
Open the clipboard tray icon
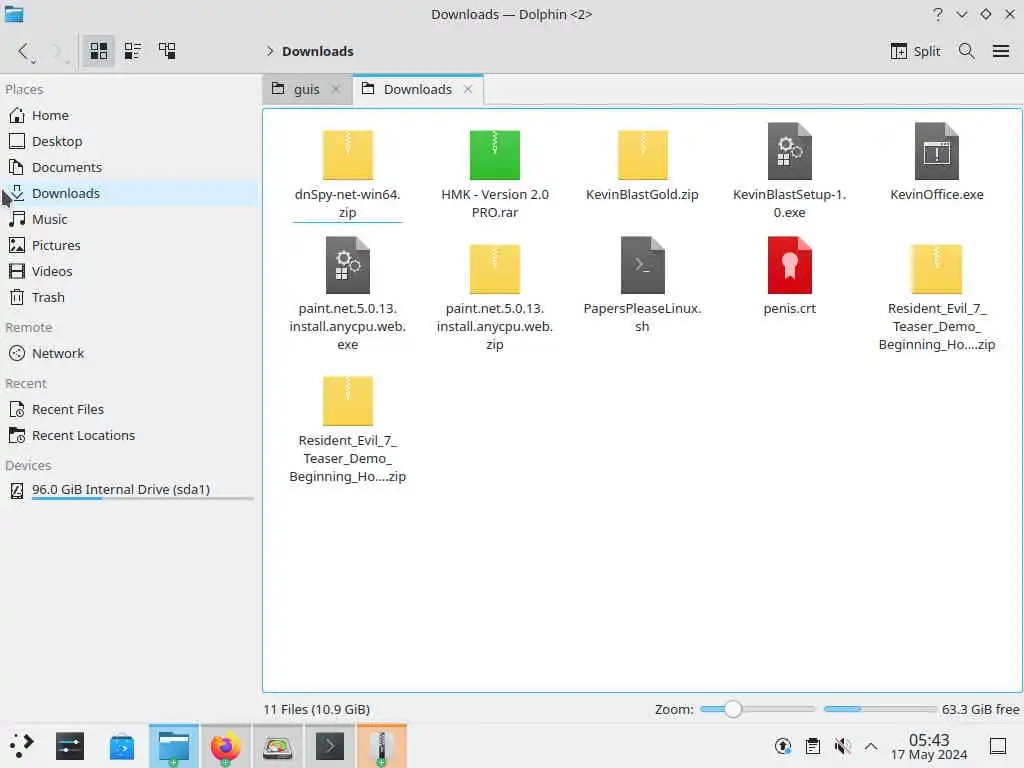[812, 746]
